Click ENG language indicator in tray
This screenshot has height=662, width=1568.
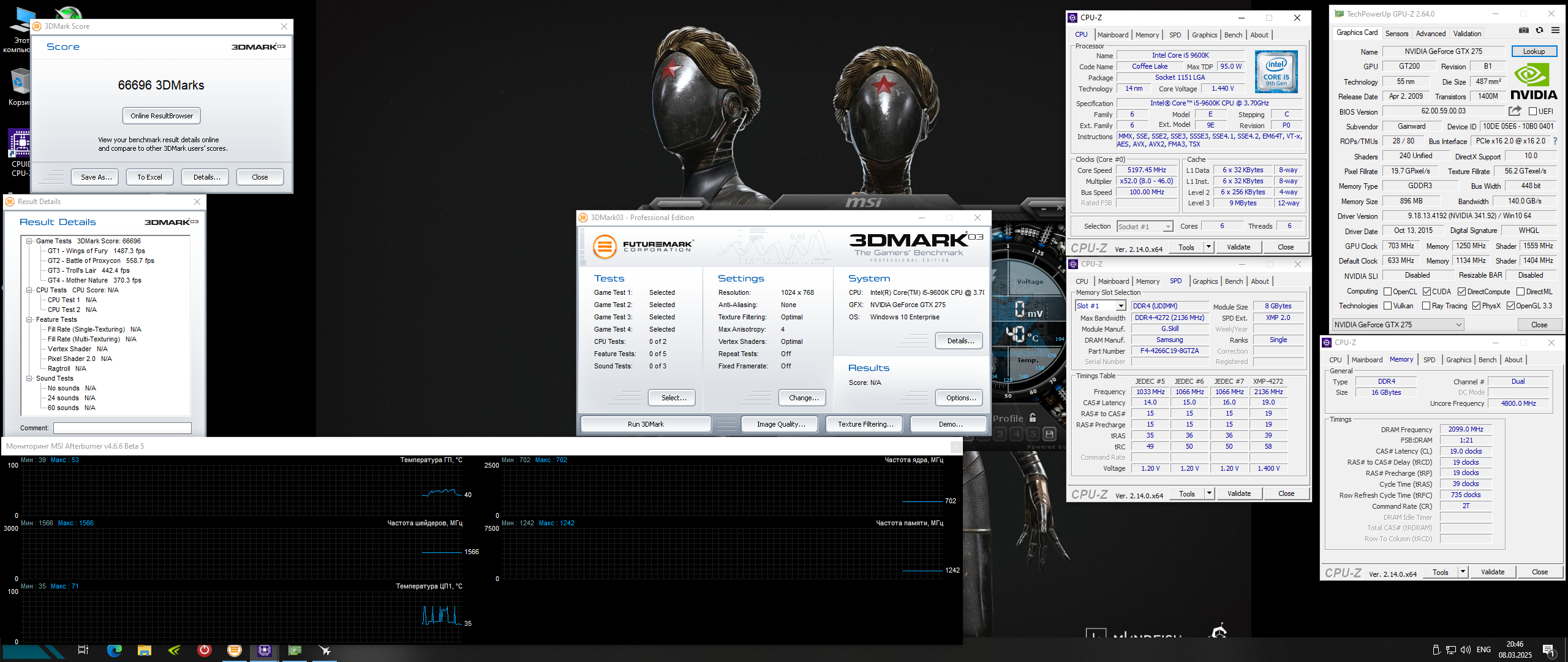(1483, 650)
